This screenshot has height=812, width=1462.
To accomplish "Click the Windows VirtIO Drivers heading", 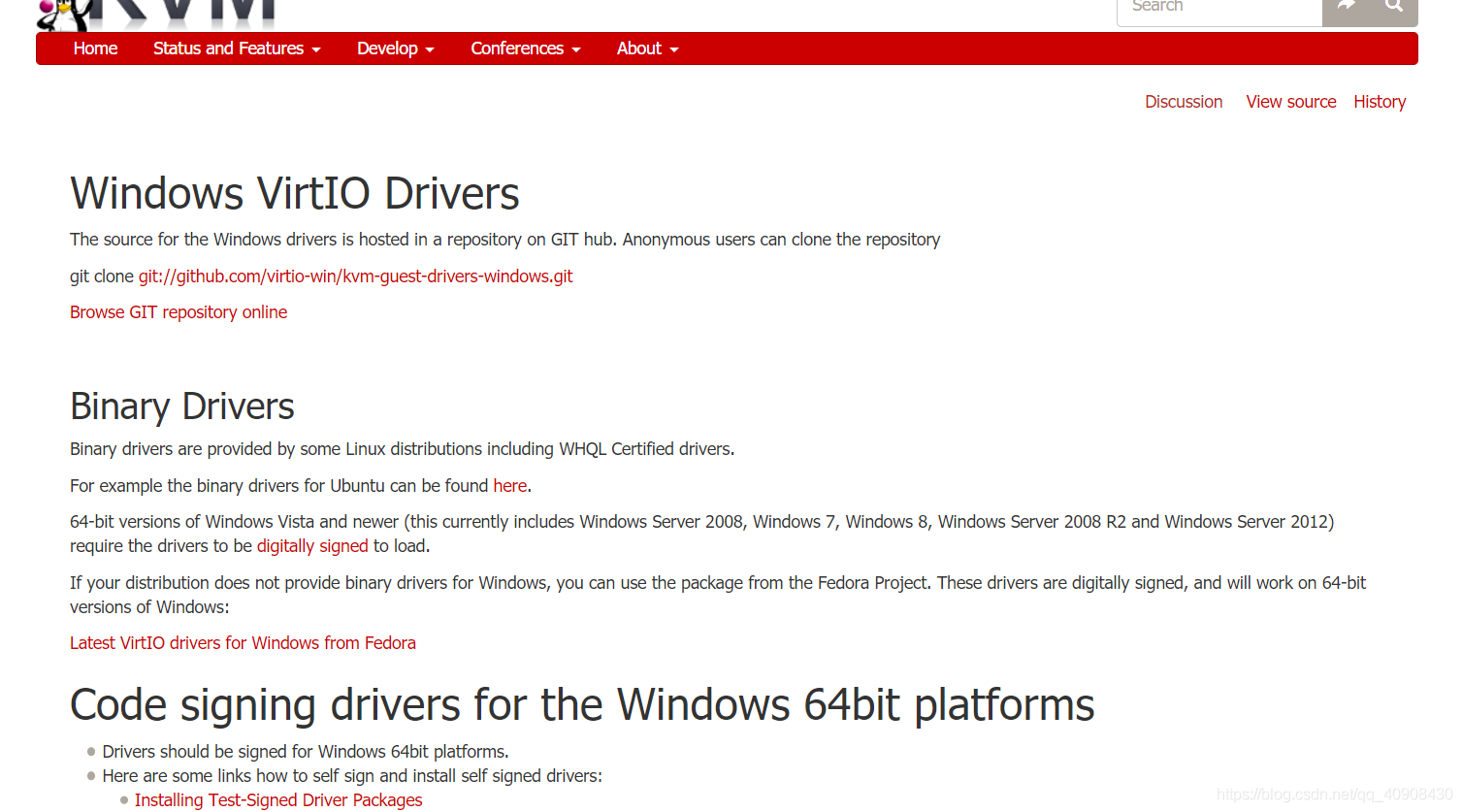I will click(295, 194).
